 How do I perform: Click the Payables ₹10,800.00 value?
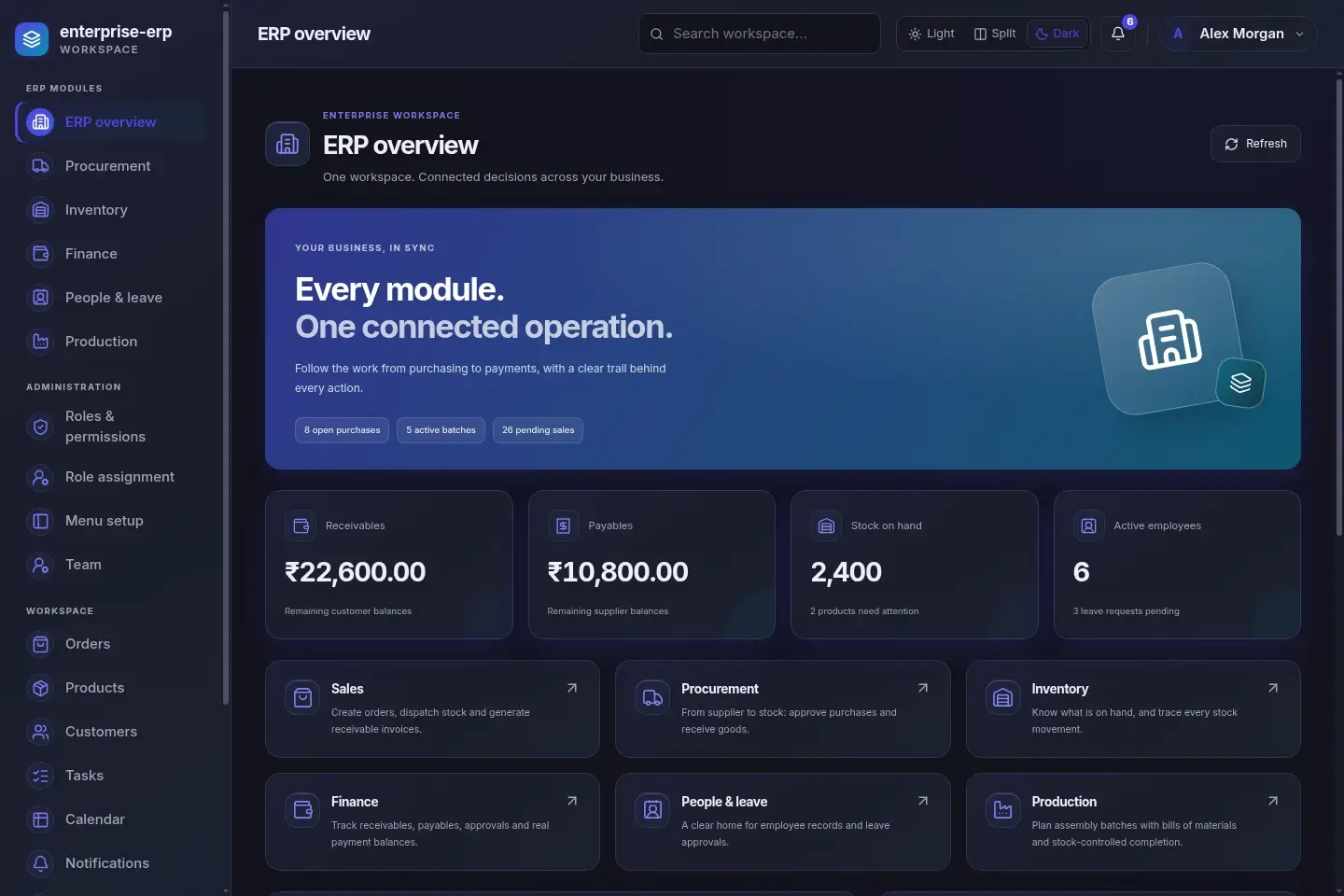618,572
